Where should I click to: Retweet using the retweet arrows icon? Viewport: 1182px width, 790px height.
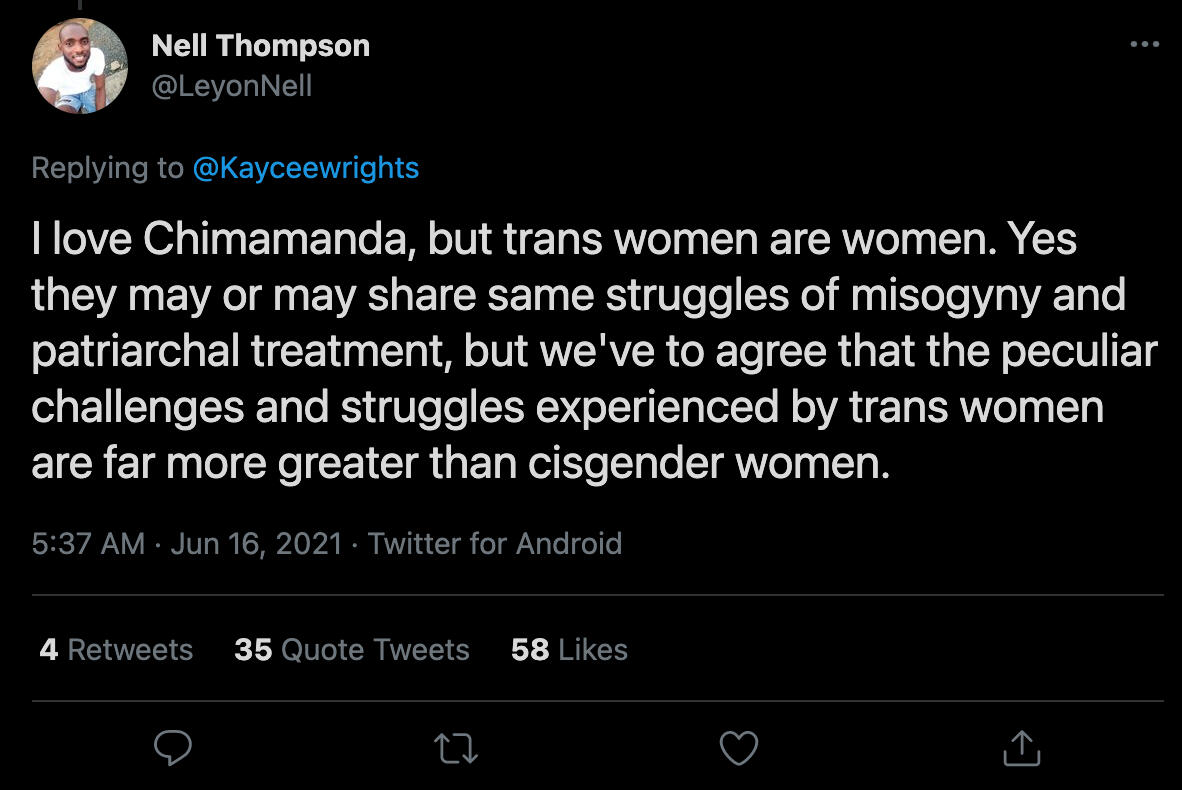(456, 749)
